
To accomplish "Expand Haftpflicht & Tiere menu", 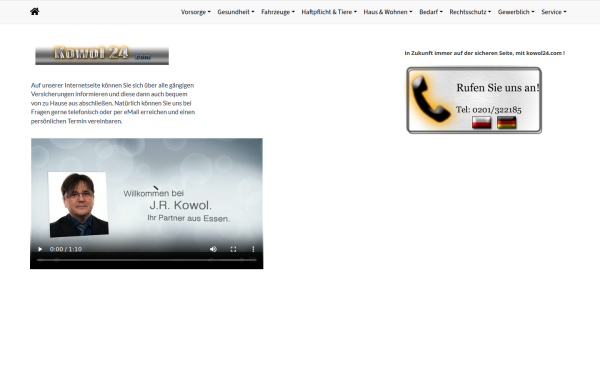I will pyautogui.click(x=329, y=12).
